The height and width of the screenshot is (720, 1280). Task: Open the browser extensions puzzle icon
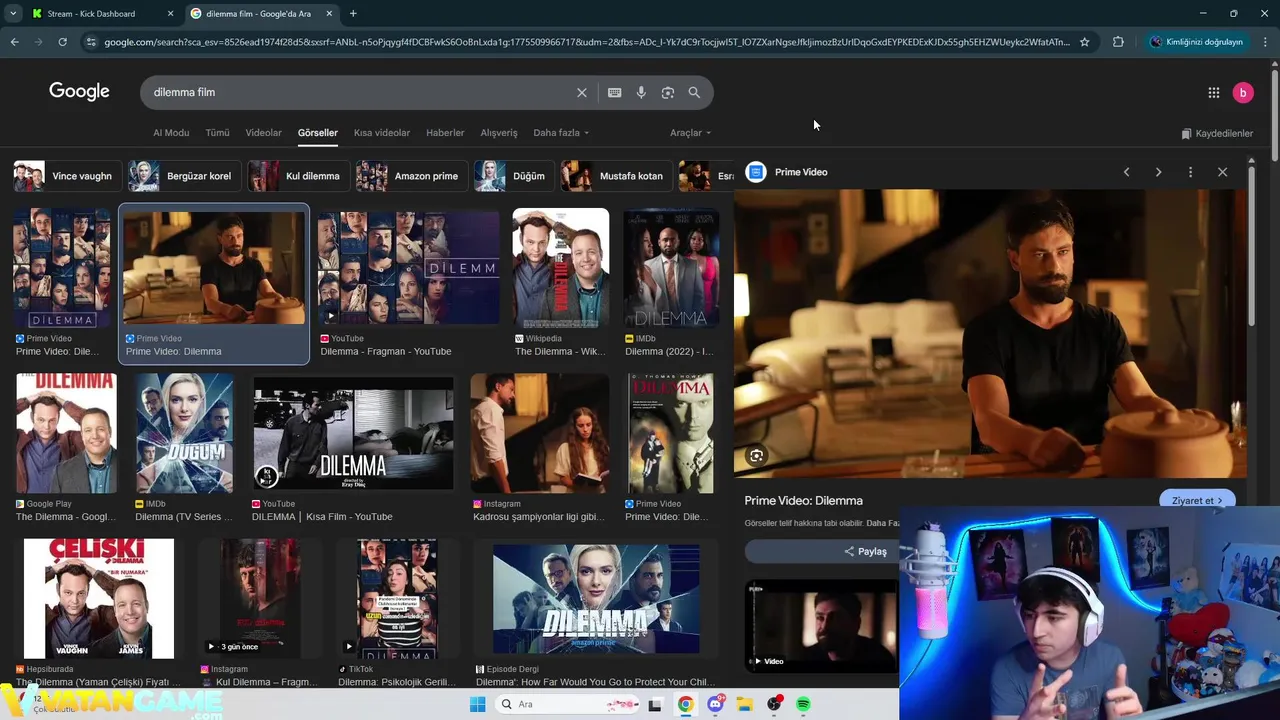(x=1118, y=42)
